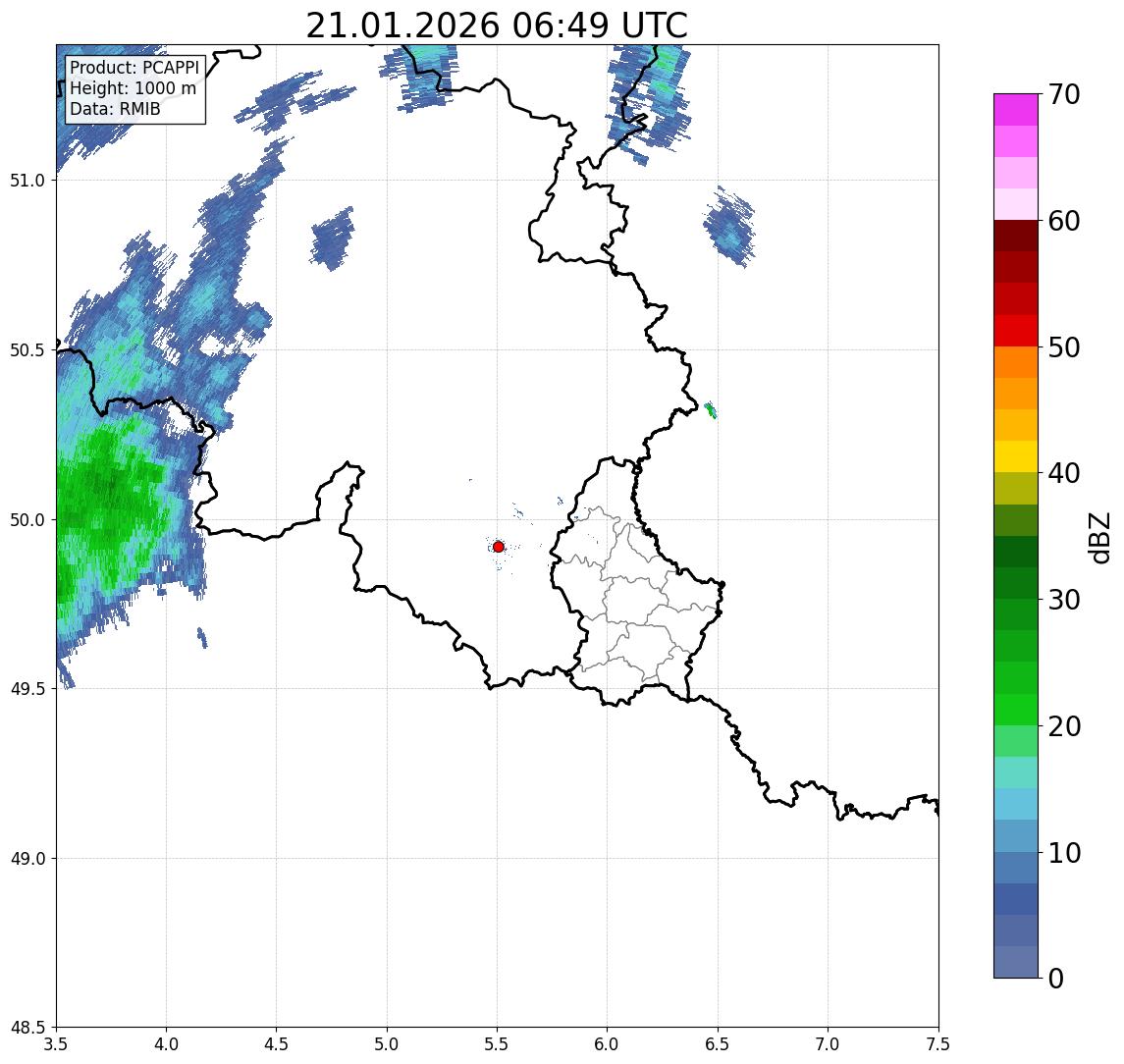Click the title "21.01.2026 06:49 UTC"
1124x1064 pixels.
[497, 26]
